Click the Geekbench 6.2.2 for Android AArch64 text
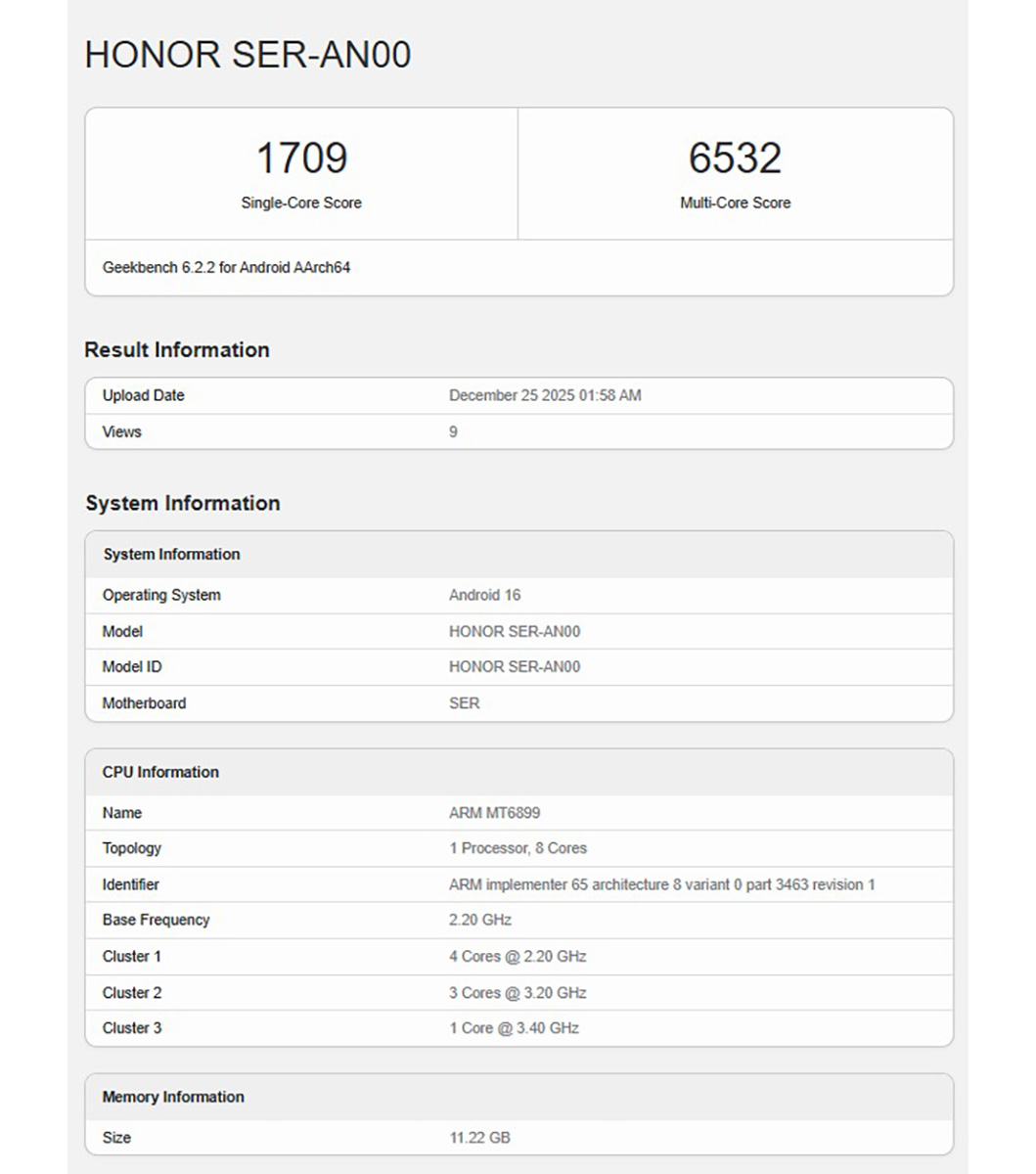 click(226, 267)
